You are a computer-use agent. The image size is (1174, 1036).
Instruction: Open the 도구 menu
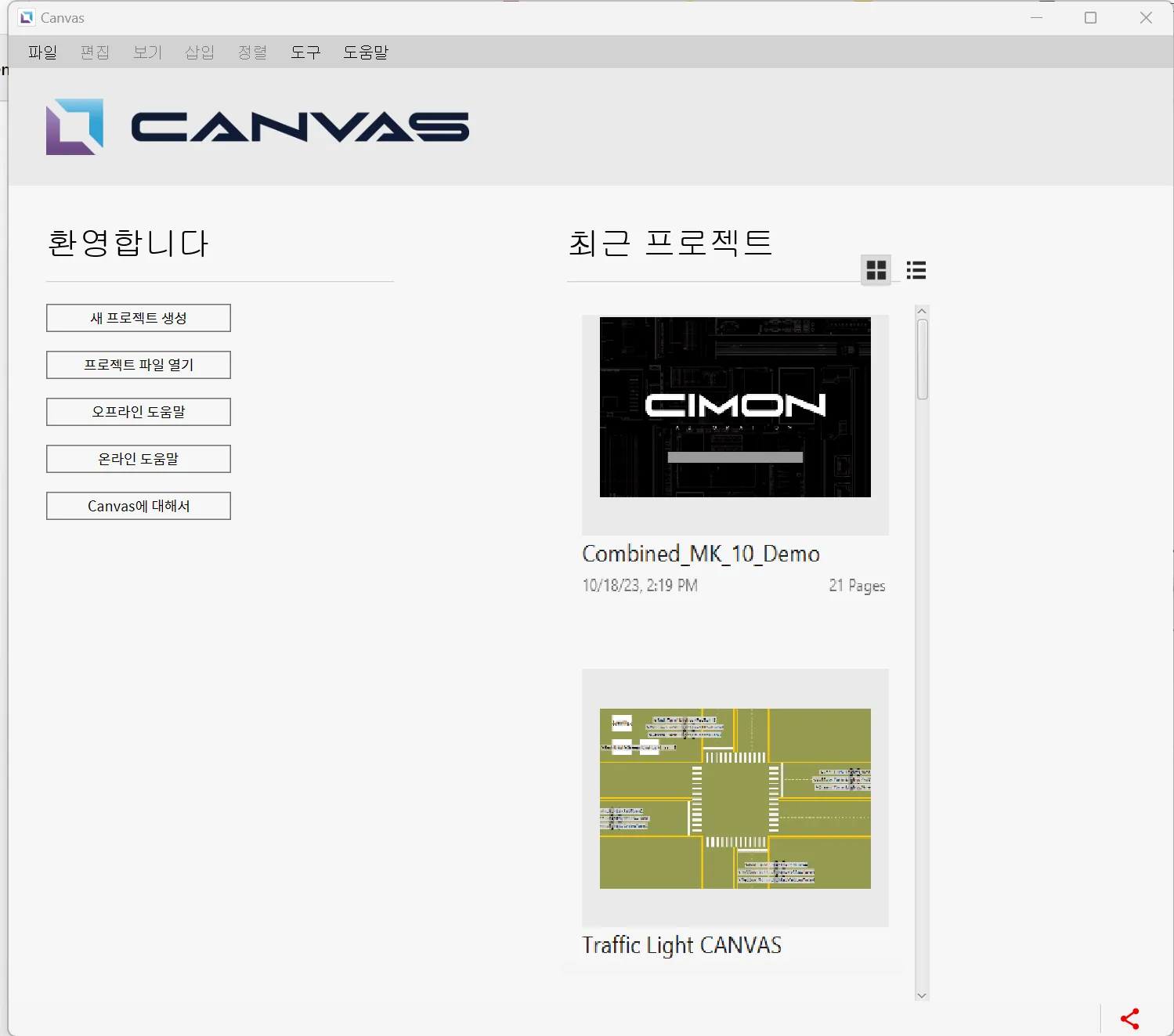click(x=305, y=52)
